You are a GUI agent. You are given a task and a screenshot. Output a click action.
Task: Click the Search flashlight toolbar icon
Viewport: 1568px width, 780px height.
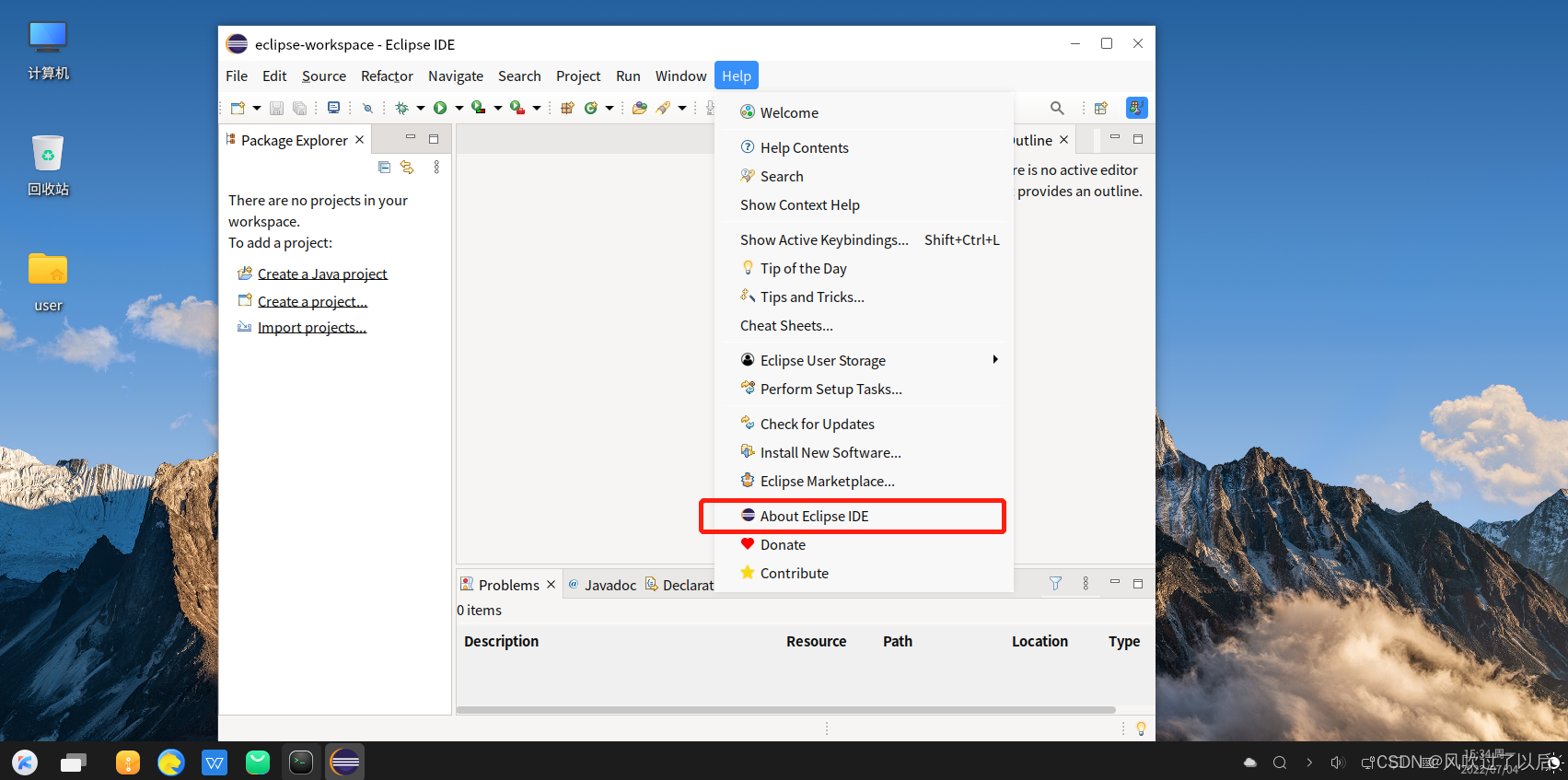(663, 108)
